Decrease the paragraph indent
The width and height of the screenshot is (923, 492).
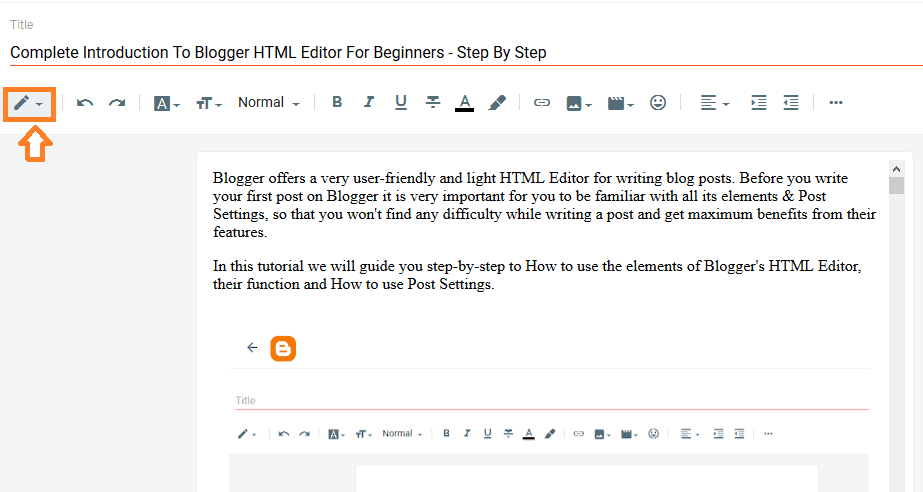(791, 103)
